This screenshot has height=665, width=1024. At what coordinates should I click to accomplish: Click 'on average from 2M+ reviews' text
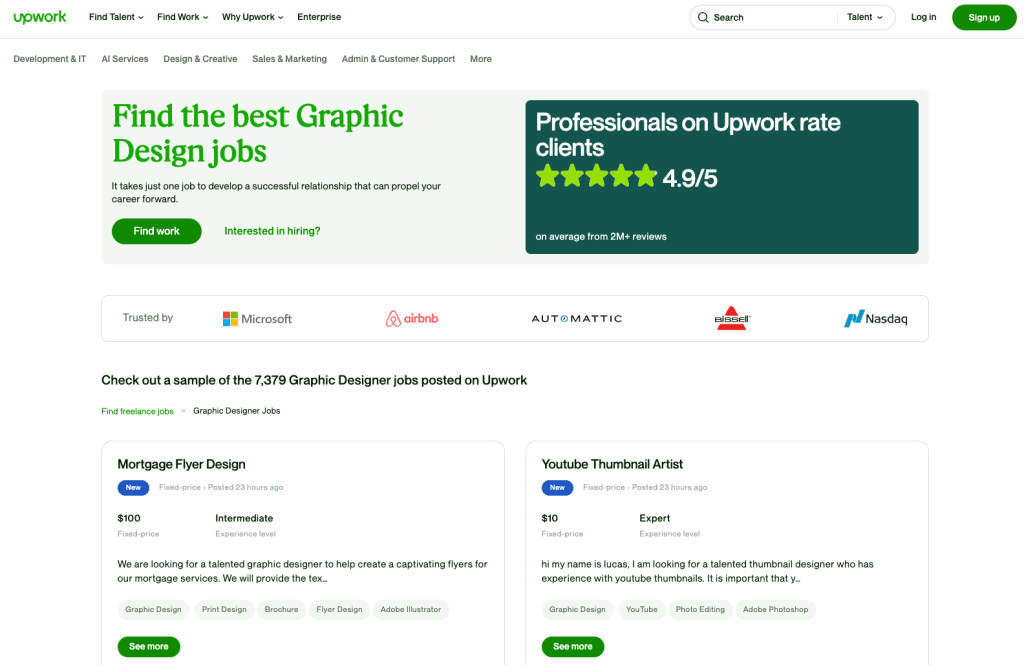[x=601, y=236]
